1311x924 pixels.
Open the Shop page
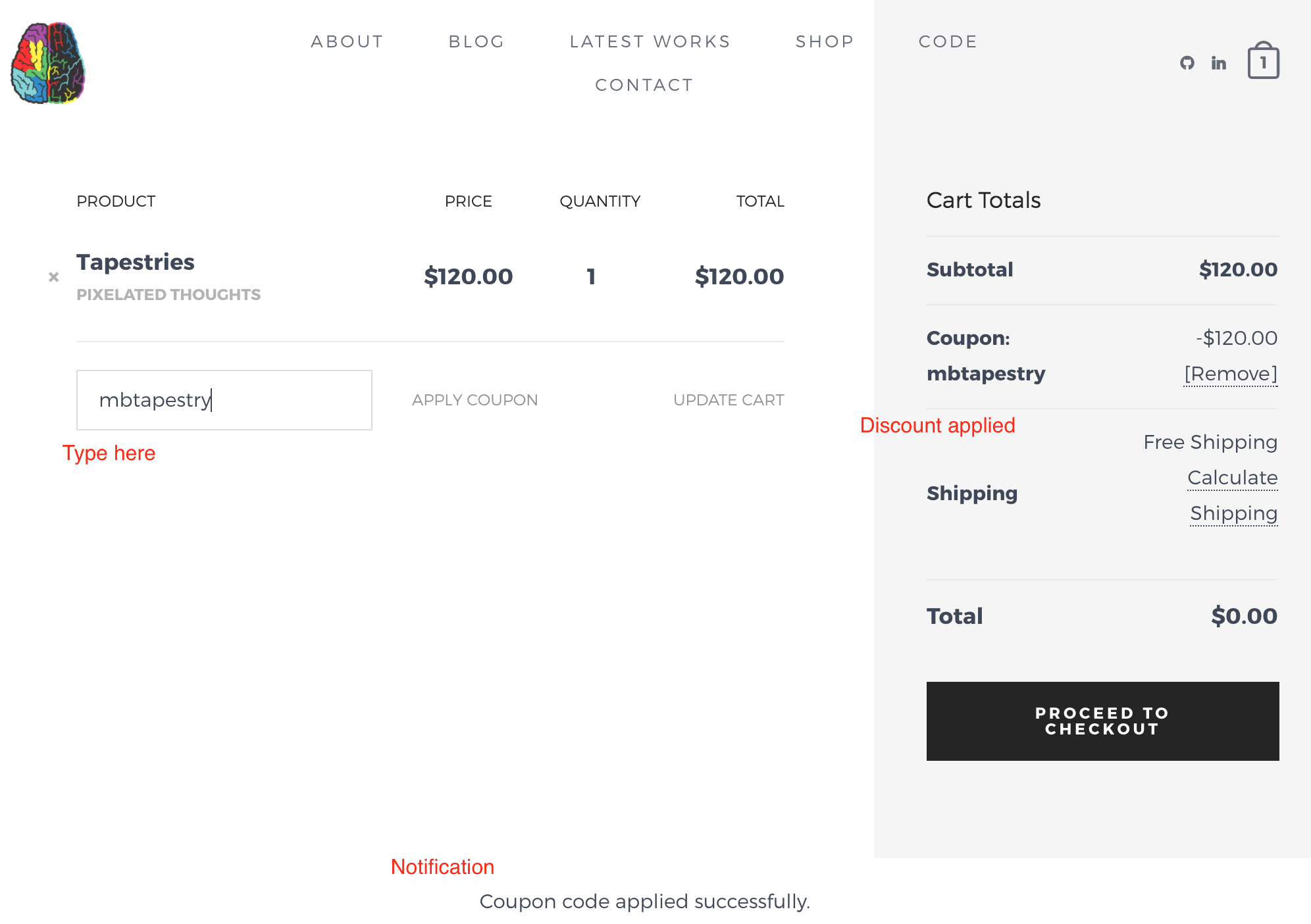(x=825, y=41)
